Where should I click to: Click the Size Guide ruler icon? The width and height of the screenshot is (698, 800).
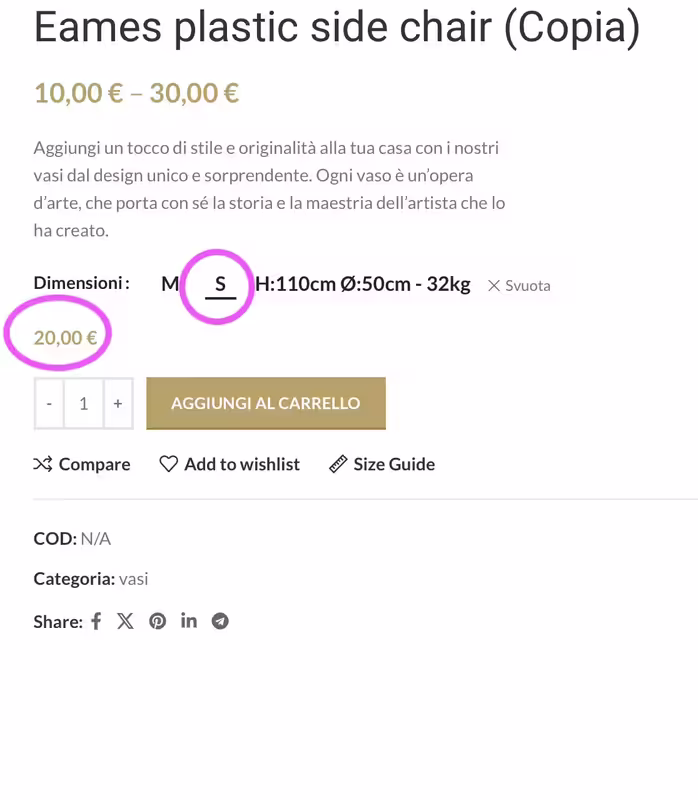(338, 464)
